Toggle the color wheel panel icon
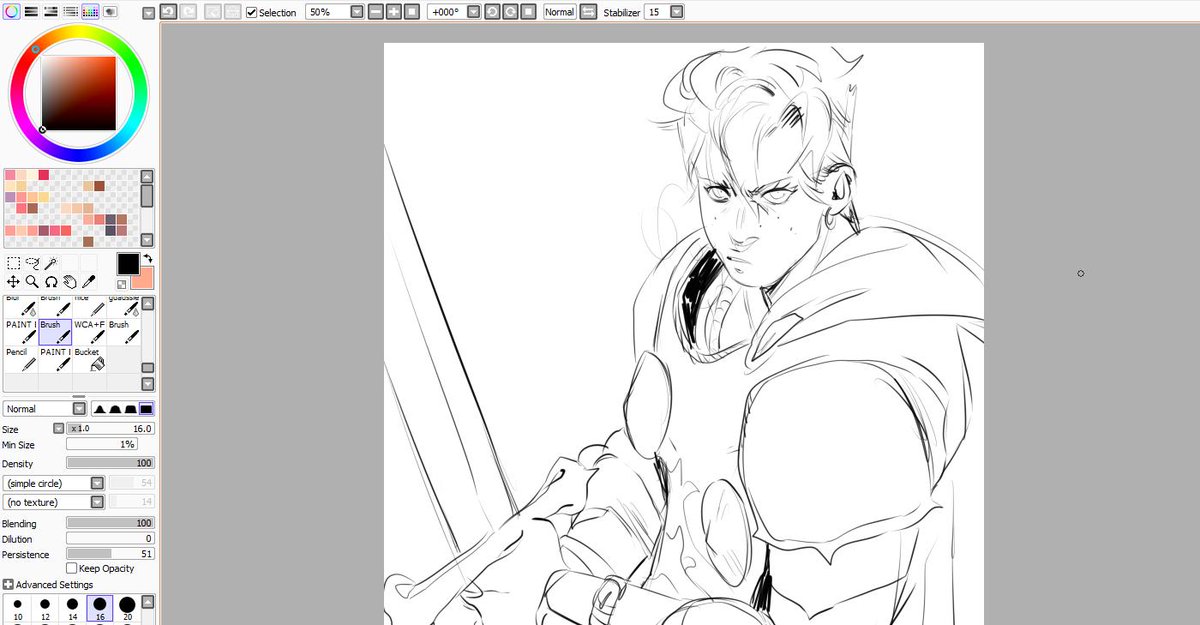The height and width of the screenshot is (625, 1200). tap(11, 12)
